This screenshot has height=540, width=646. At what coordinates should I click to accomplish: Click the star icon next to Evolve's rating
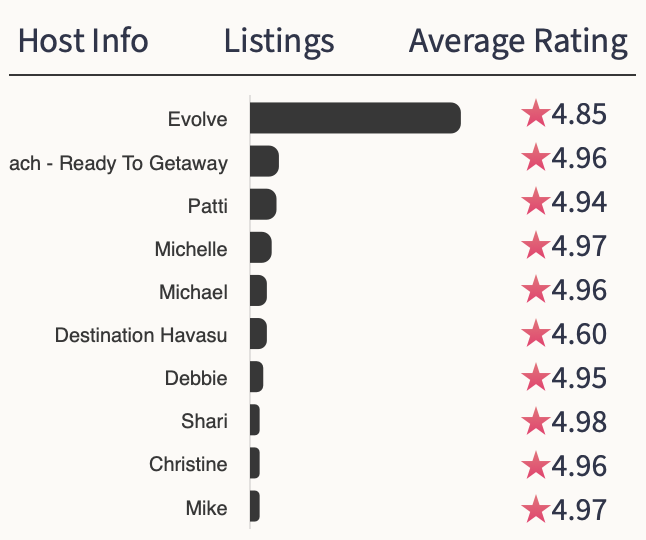[x=535, y=115]
